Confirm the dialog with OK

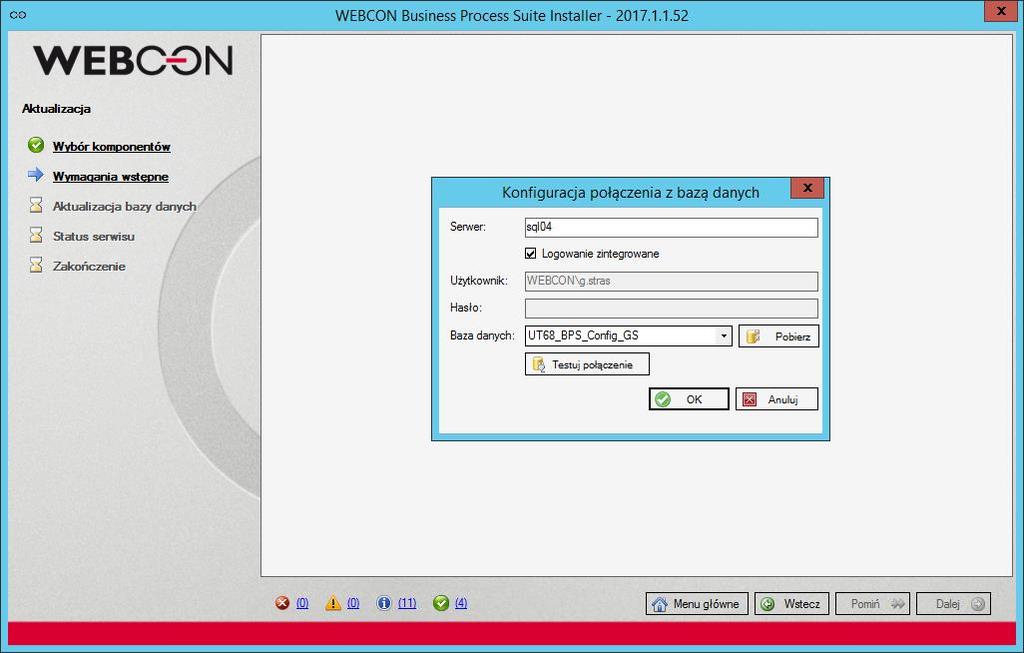pos(689,399)
